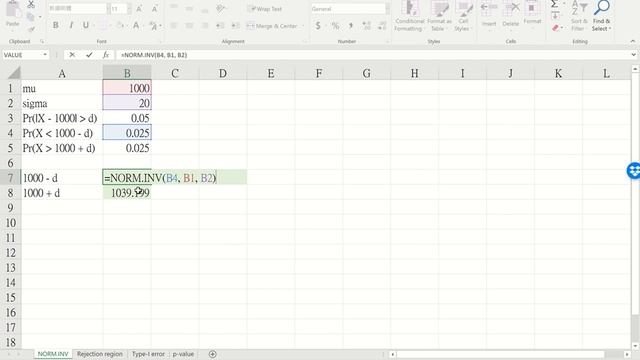Click horizontal scrollbar right arrow
640x360 pixels.
click(627, 354)
